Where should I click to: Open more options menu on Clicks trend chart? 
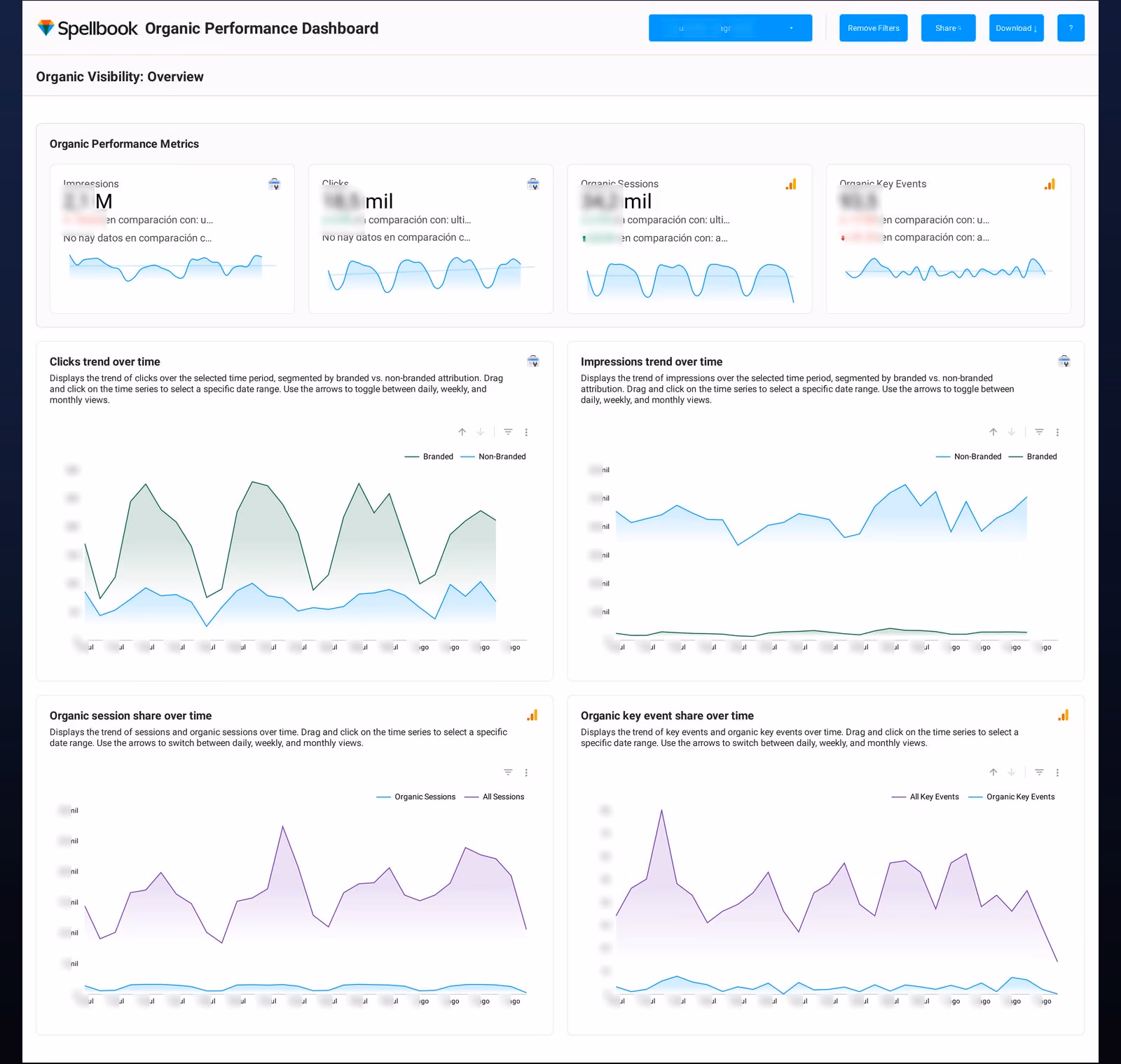tap(526, 432)
